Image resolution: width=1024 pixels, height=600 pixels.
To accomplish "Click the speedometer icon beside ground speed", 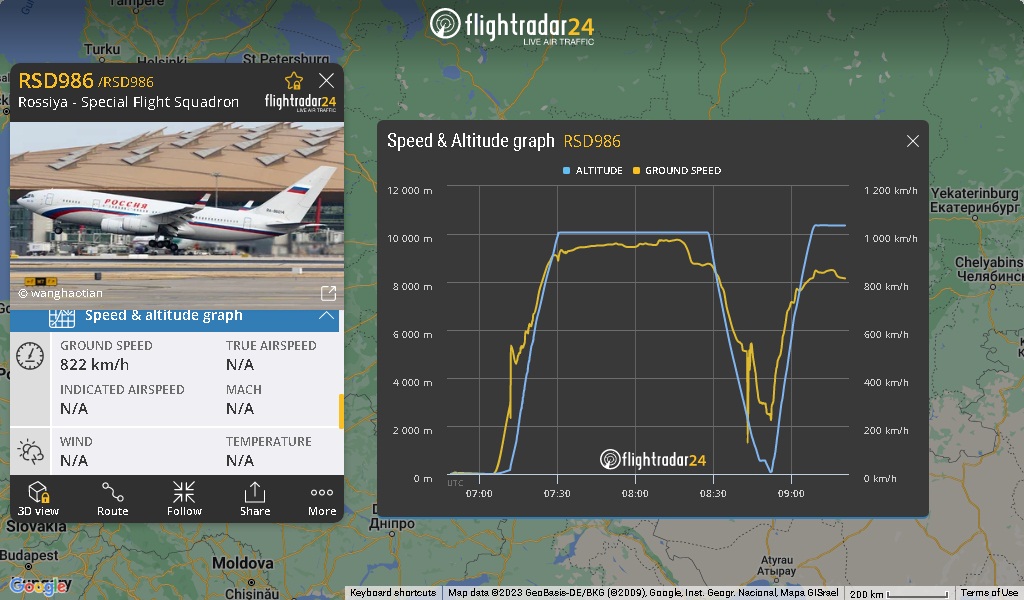I will point(30,356).
